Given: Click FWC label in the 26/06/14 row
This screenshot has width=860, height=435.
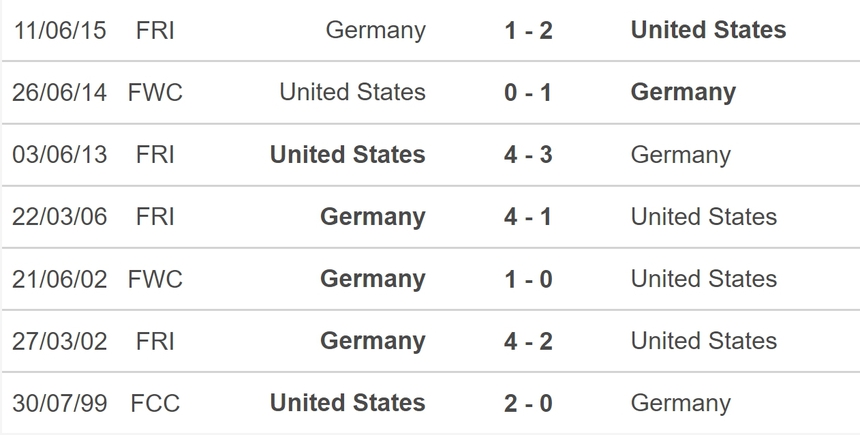Looking at the screenshot, I should tap(155, 92).
